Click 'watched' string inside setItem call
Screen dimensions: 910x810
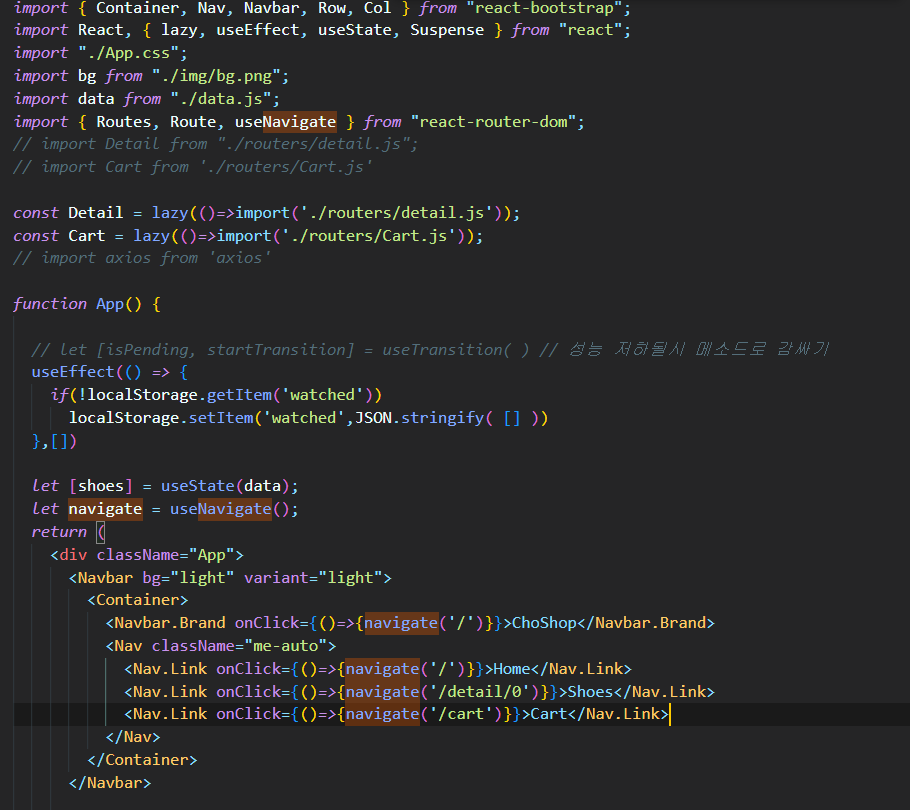coord(304,418)
